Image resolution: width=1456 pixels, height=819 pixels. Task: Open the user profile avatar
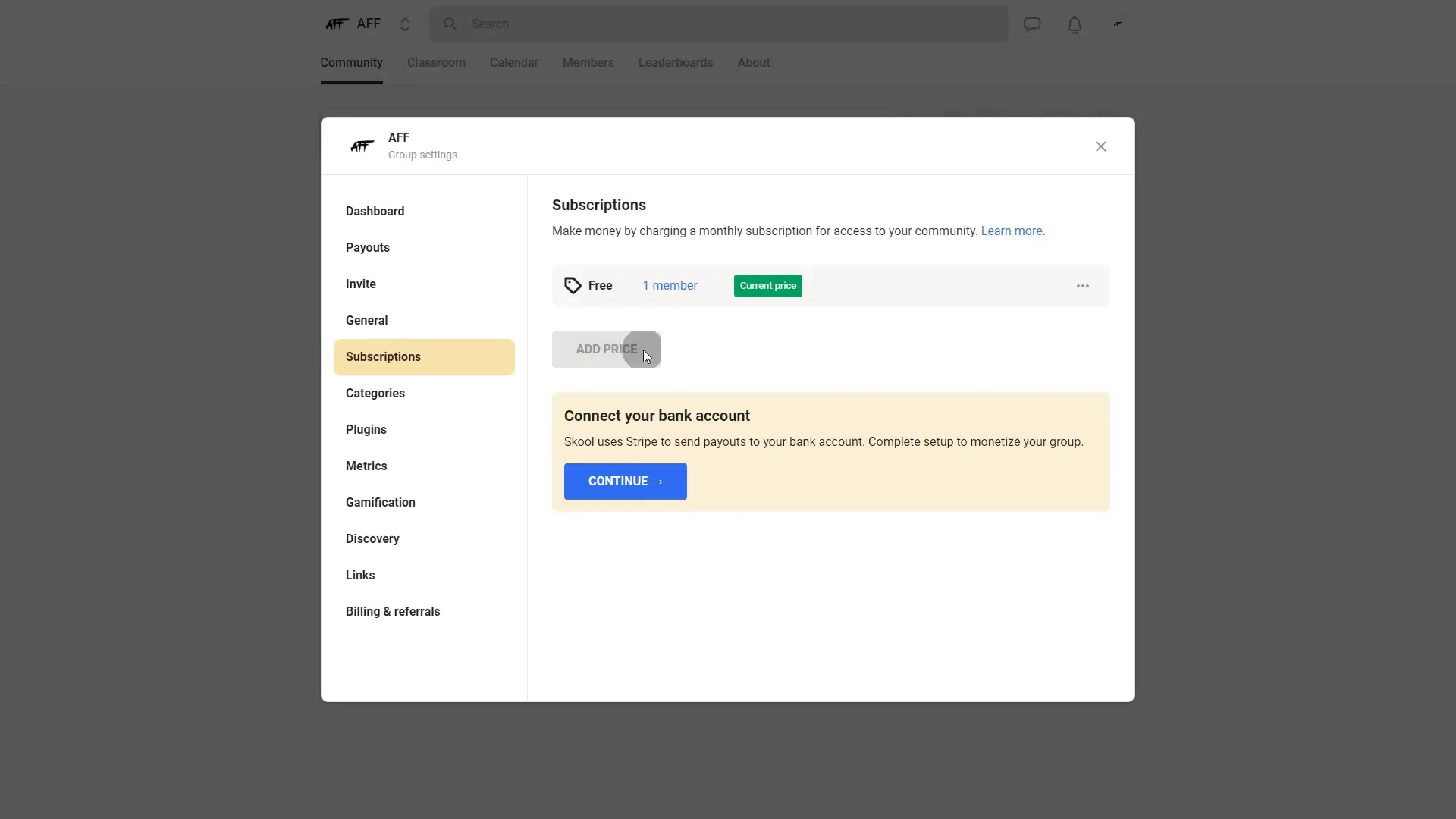pyautogui.click(x=1118, y=24)
